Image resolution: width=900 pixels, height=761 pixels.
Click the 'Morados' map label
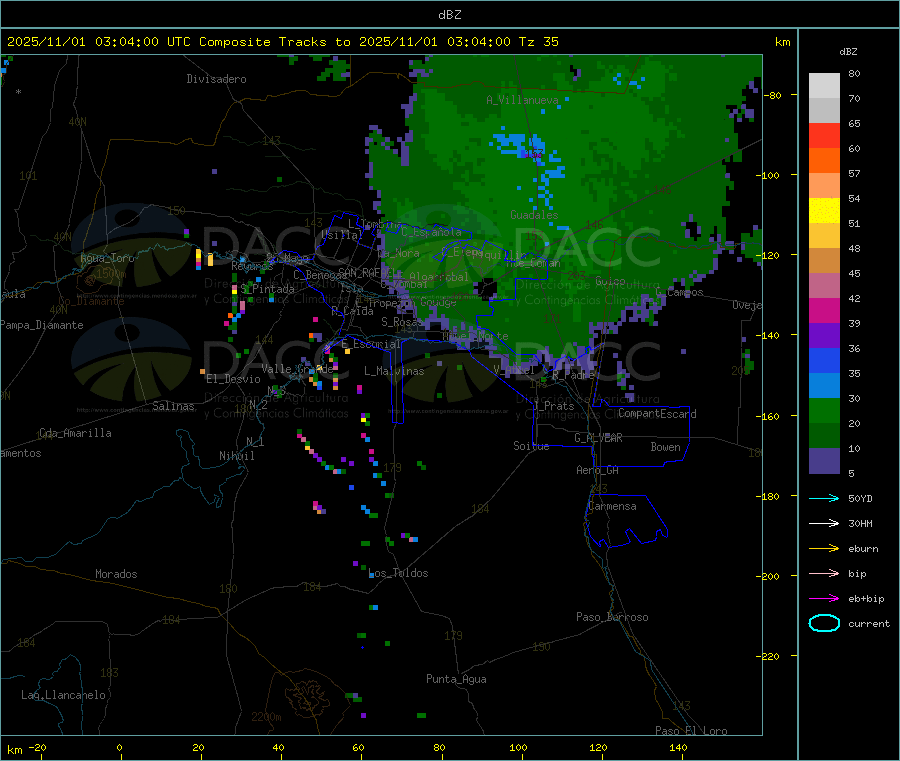coord(116,574)
